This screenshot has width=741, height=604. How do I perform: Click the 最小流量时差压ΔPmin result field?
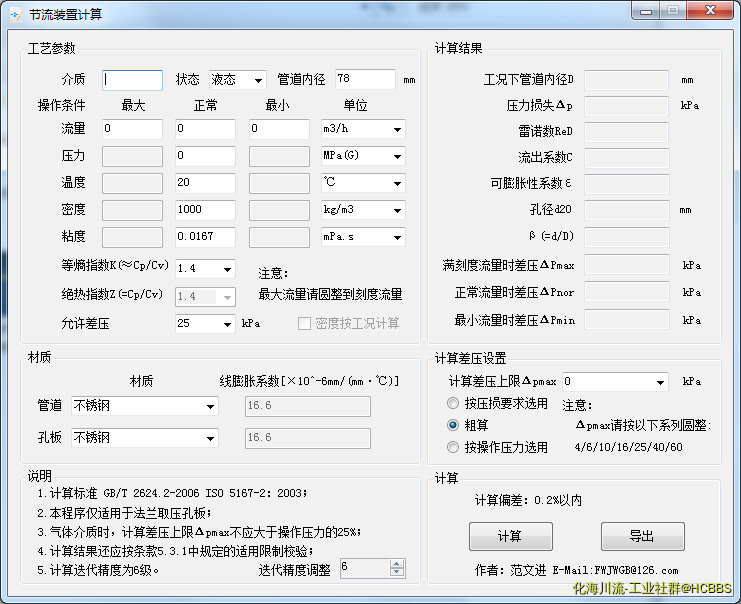(627, 319)
